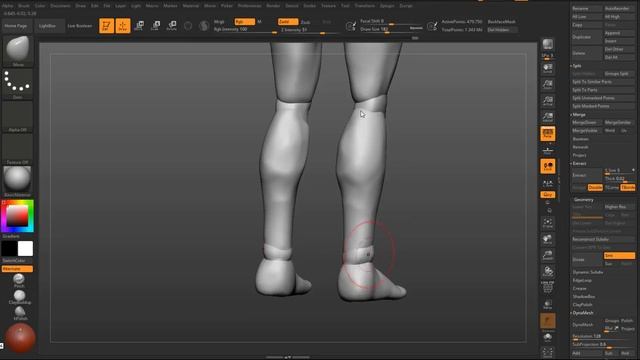Open the Brush menu

click(x=24, y=6)
